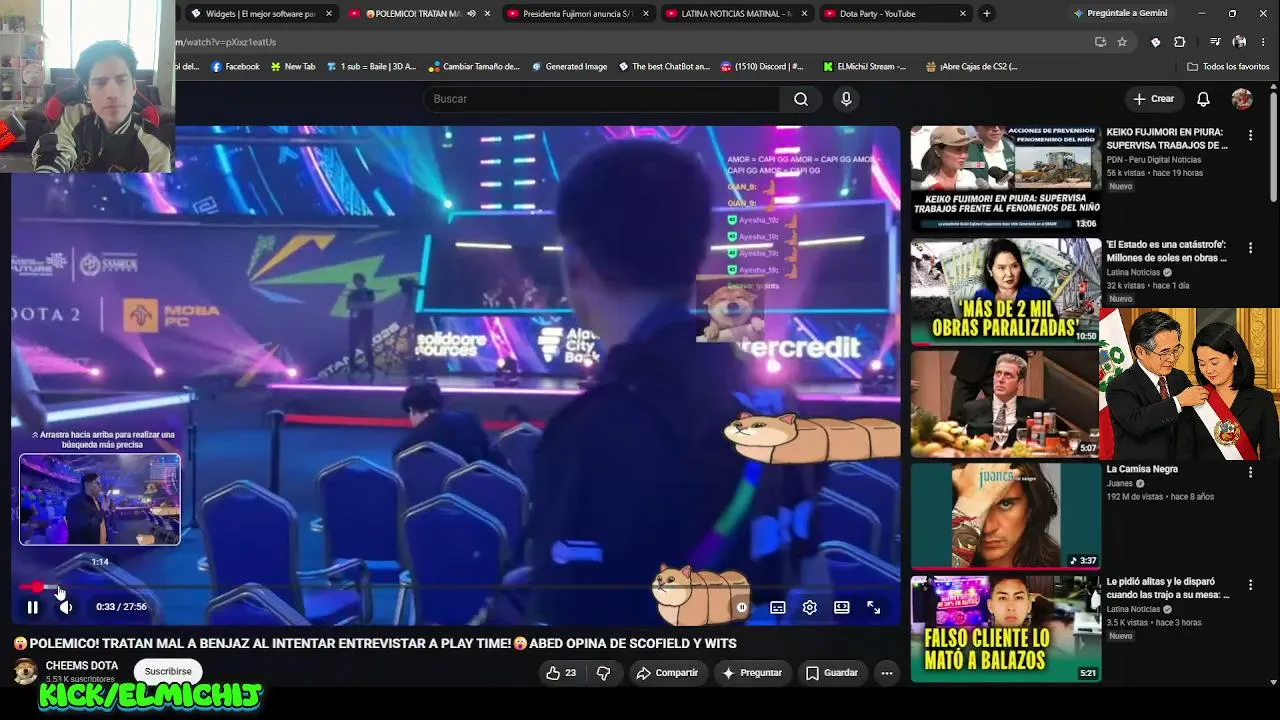
Task: Save video with the Guardar button
Action: click(x=832, y=673)
